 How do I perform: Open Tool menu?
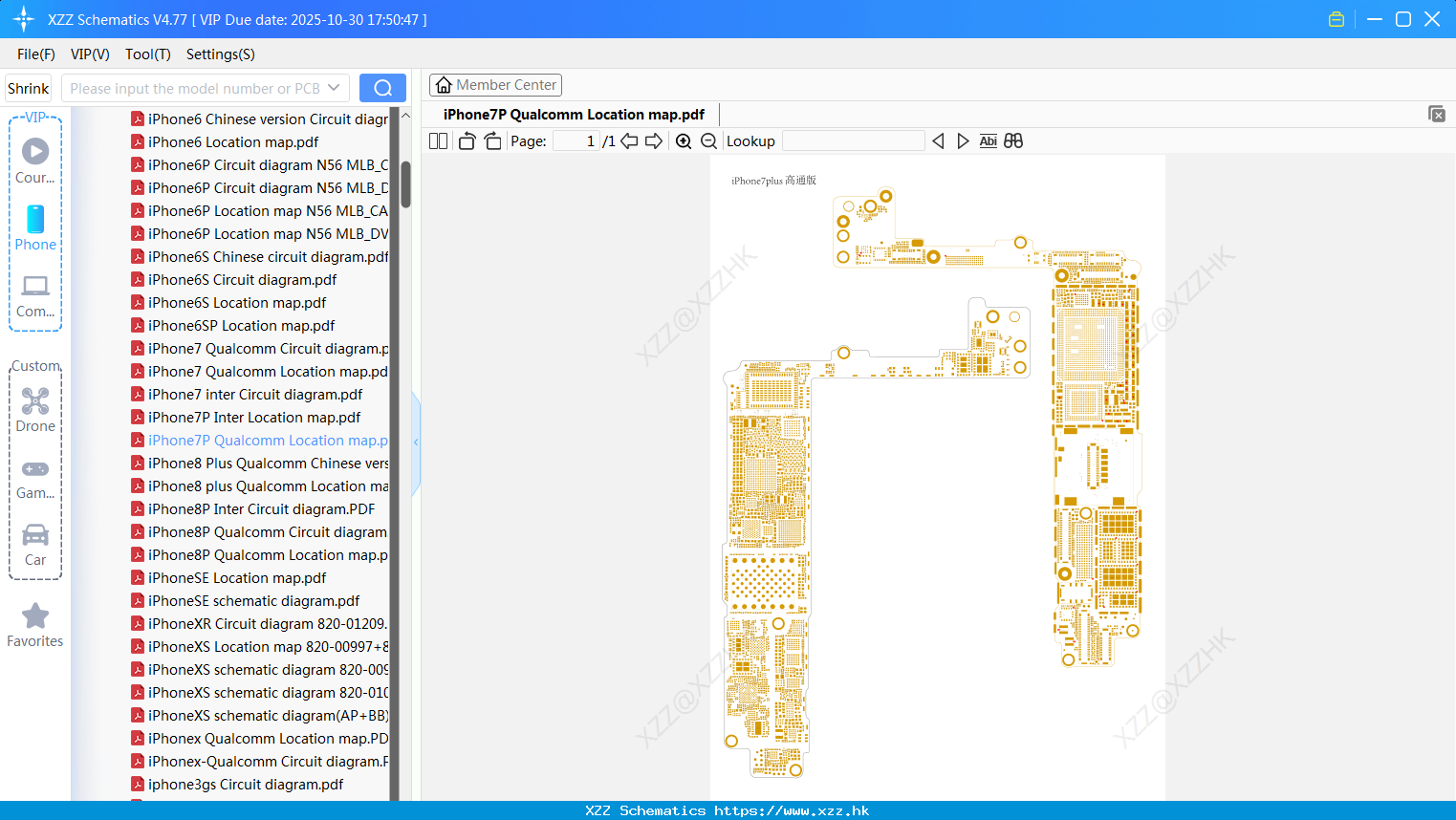click(x=148, y=54)
